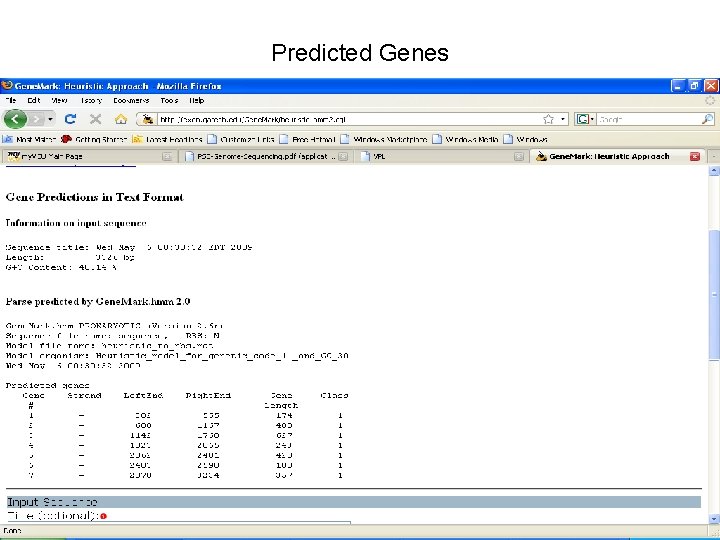The width and height of the screenshot is (720, 540).
Task: Open the address bar URL history dropdown
Action: 563,119
